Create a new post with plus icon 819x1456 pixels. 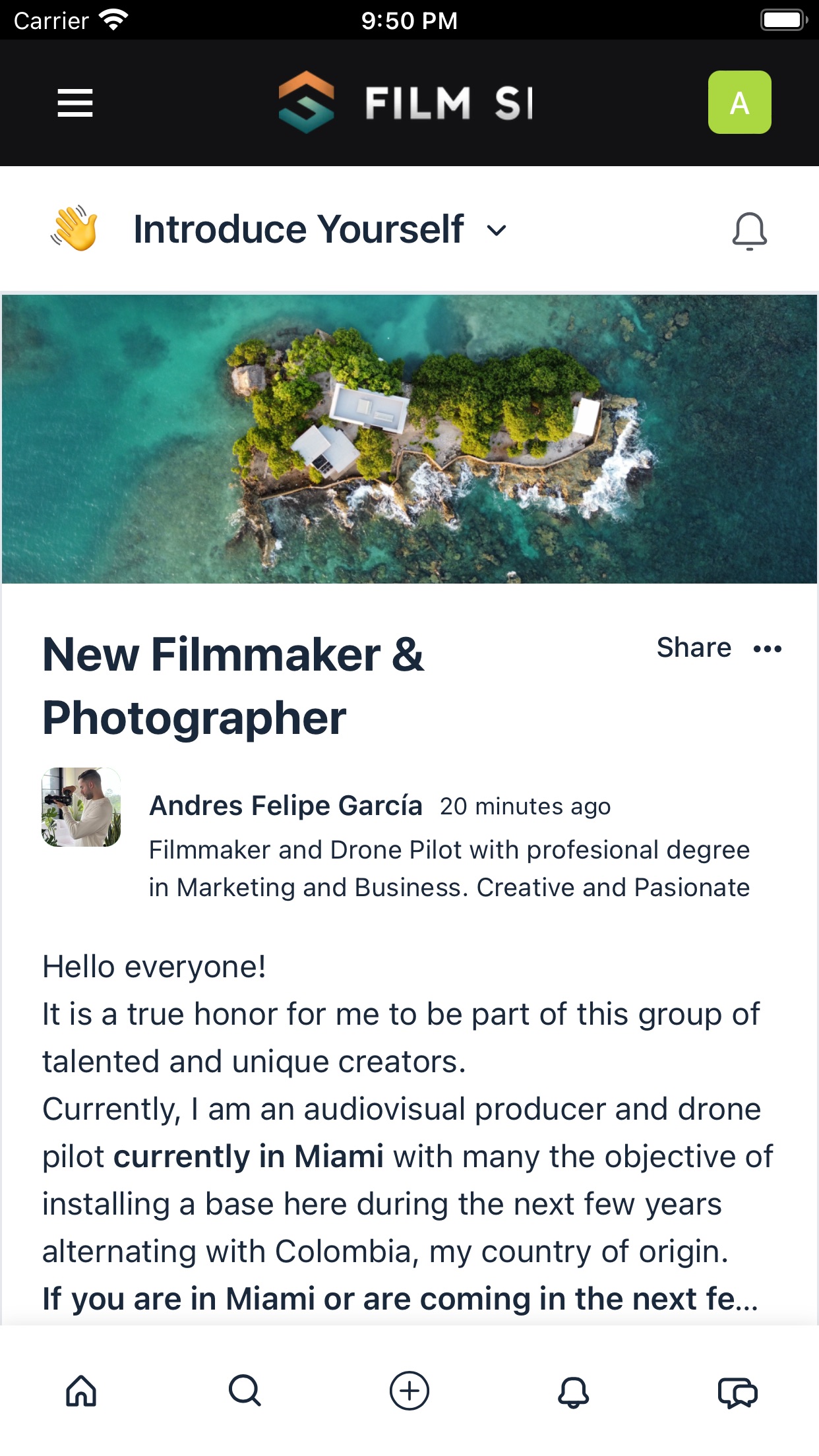point(409,1391)
